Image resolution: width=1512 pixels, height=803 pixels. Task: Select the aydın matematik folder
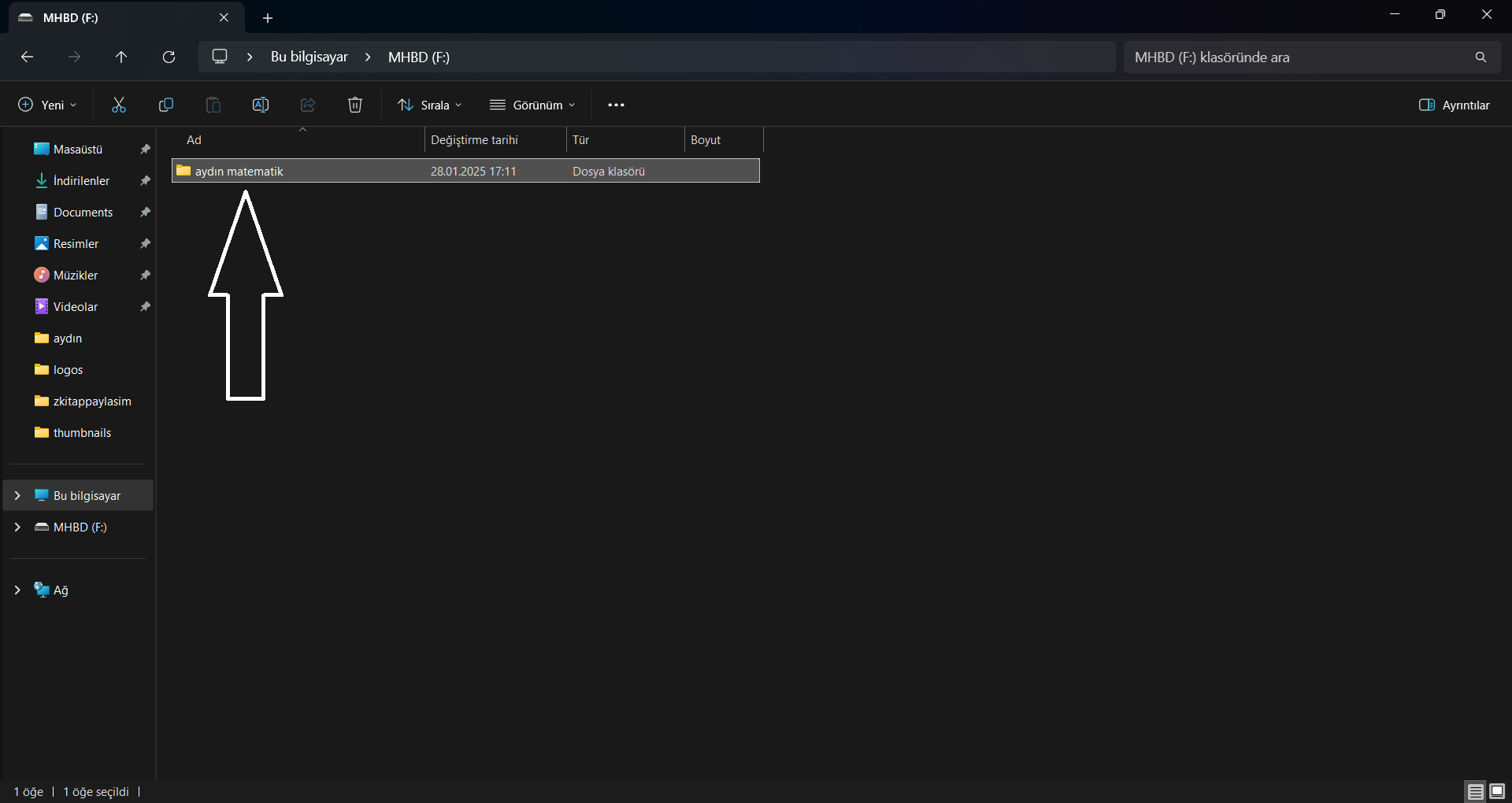239,171
